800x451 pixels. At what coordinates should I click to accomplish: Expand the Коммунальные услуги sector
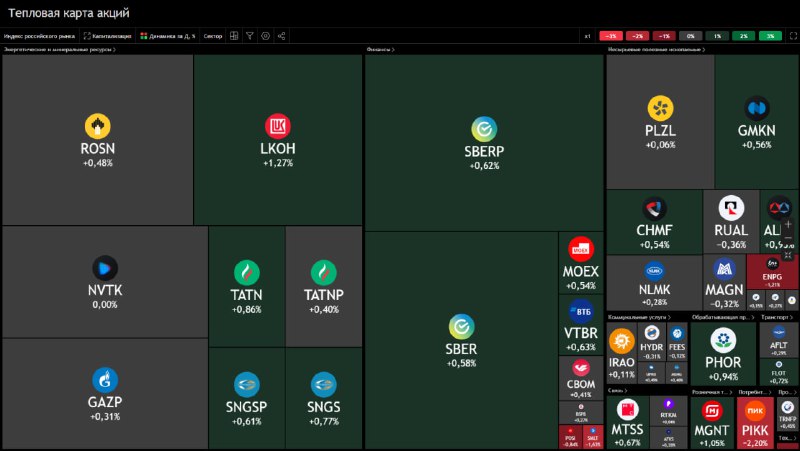coord(639,317)
